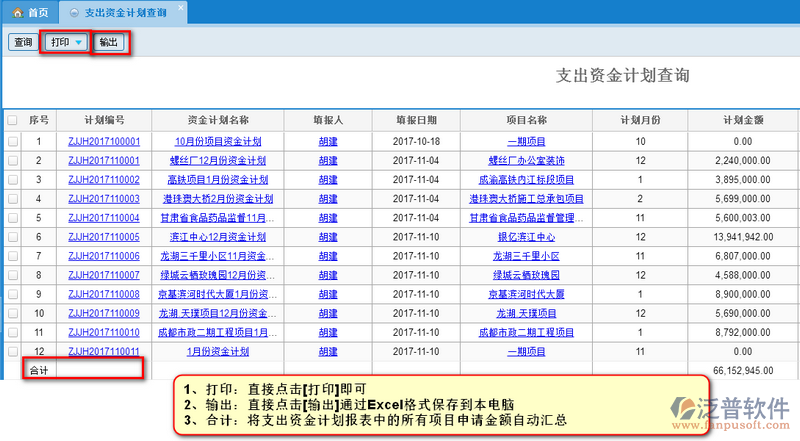Tick the checkbox for row 12
800x441 pixels.
[12, 352]
